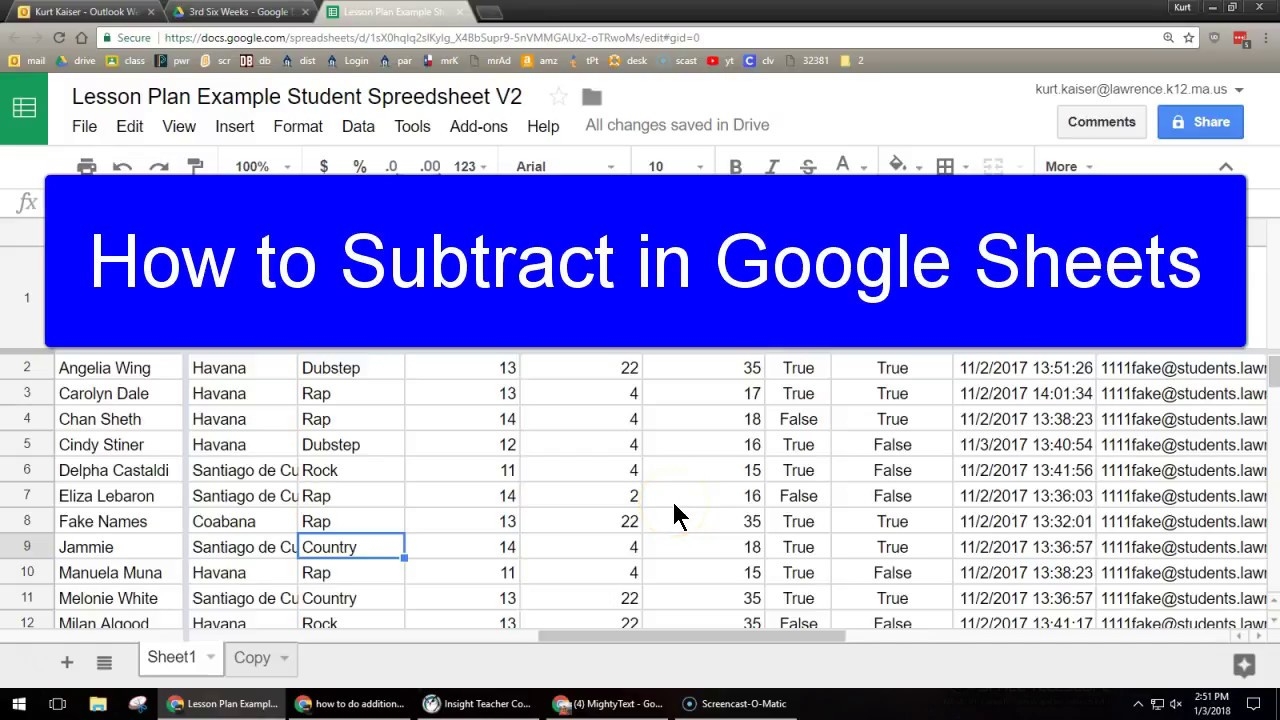Decrease decimal places
The height and width of the screenshot is (720, 1280).
click(390, 166)
